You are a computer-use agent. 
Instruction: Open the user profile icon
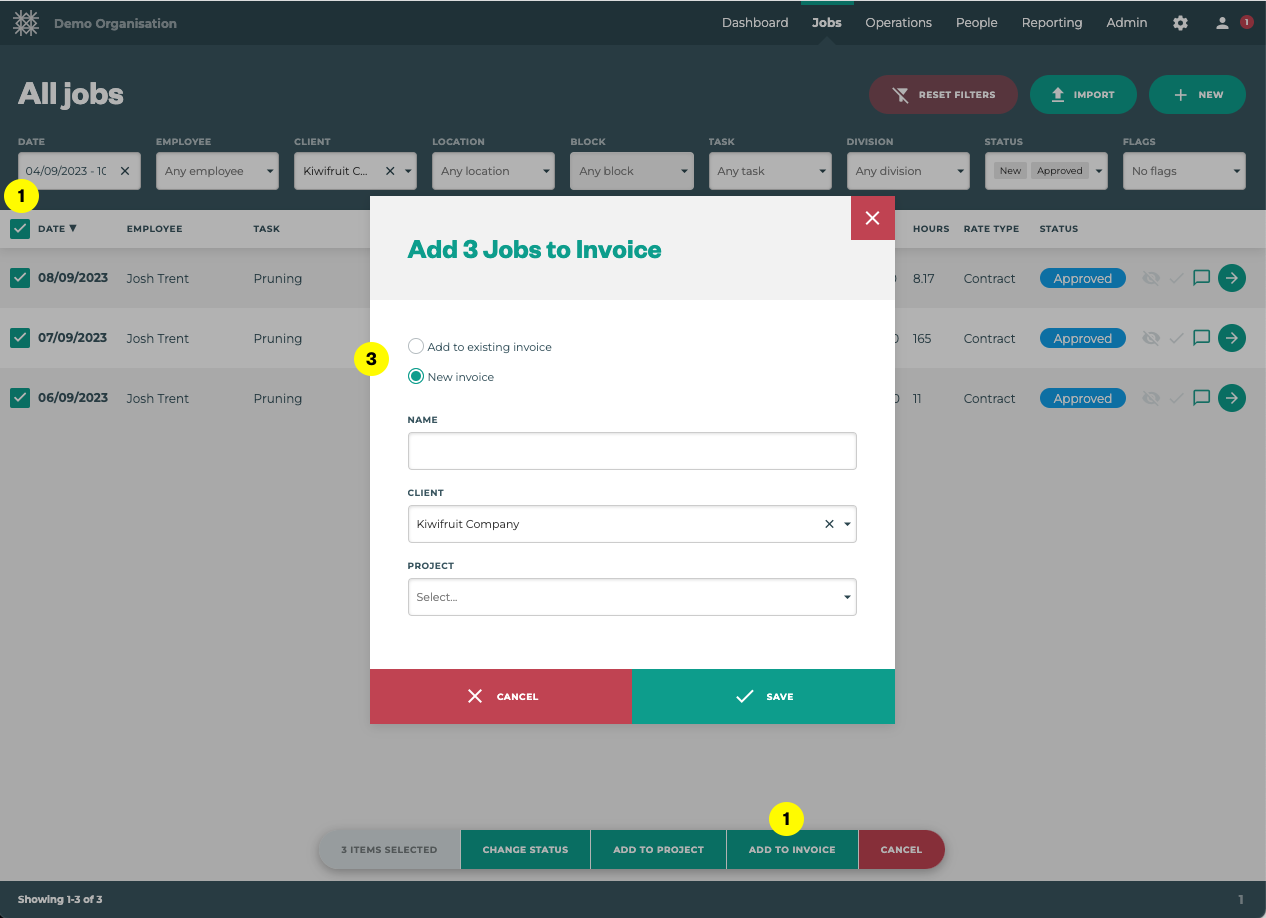point(1221,23)
